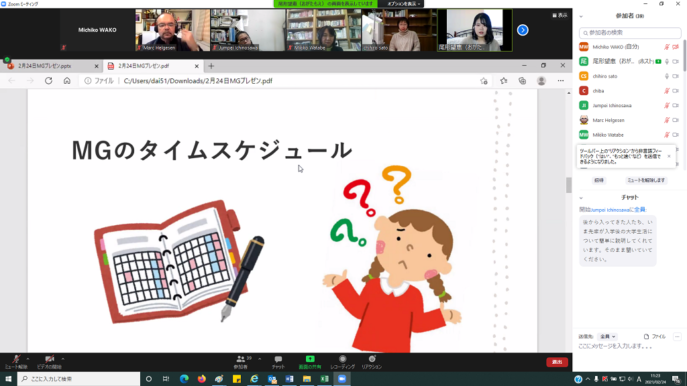Select Jumpei Ichinosawa video thumbnail

tap(248, 30)
